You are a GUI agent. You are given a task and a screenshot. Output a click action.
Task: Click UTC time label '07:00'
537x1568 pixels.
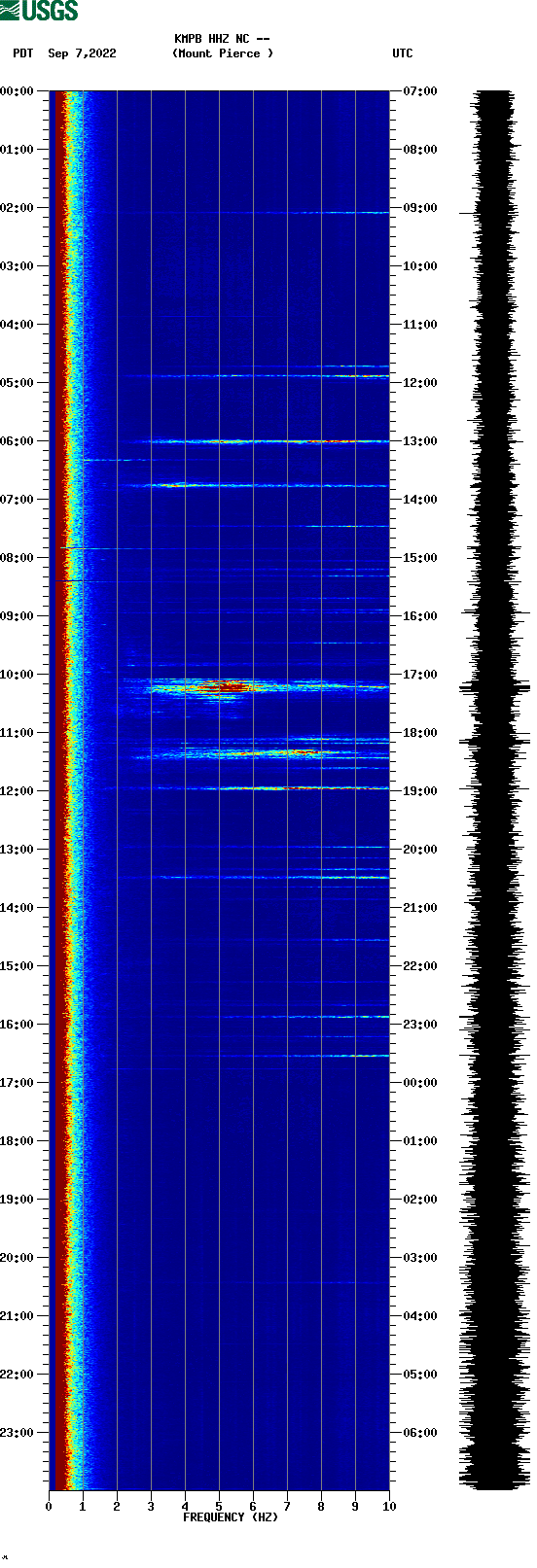tap(420, 91)
